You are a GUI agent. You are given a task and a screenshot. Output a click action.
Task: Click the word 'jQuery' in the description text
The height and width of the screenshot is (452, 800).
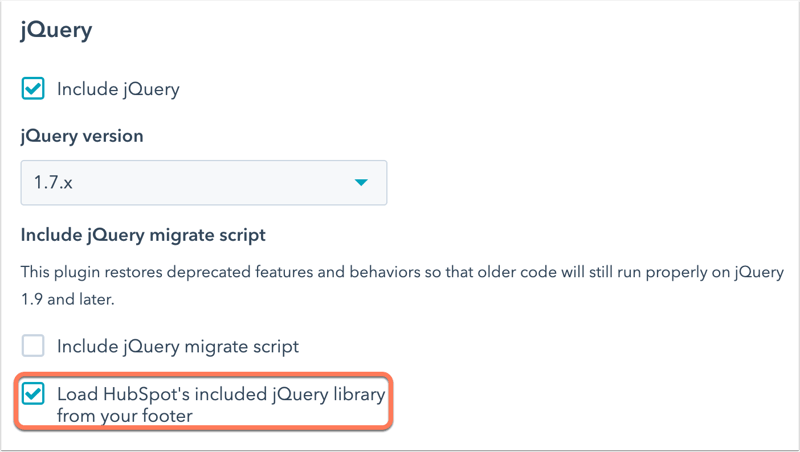[759, 272]
